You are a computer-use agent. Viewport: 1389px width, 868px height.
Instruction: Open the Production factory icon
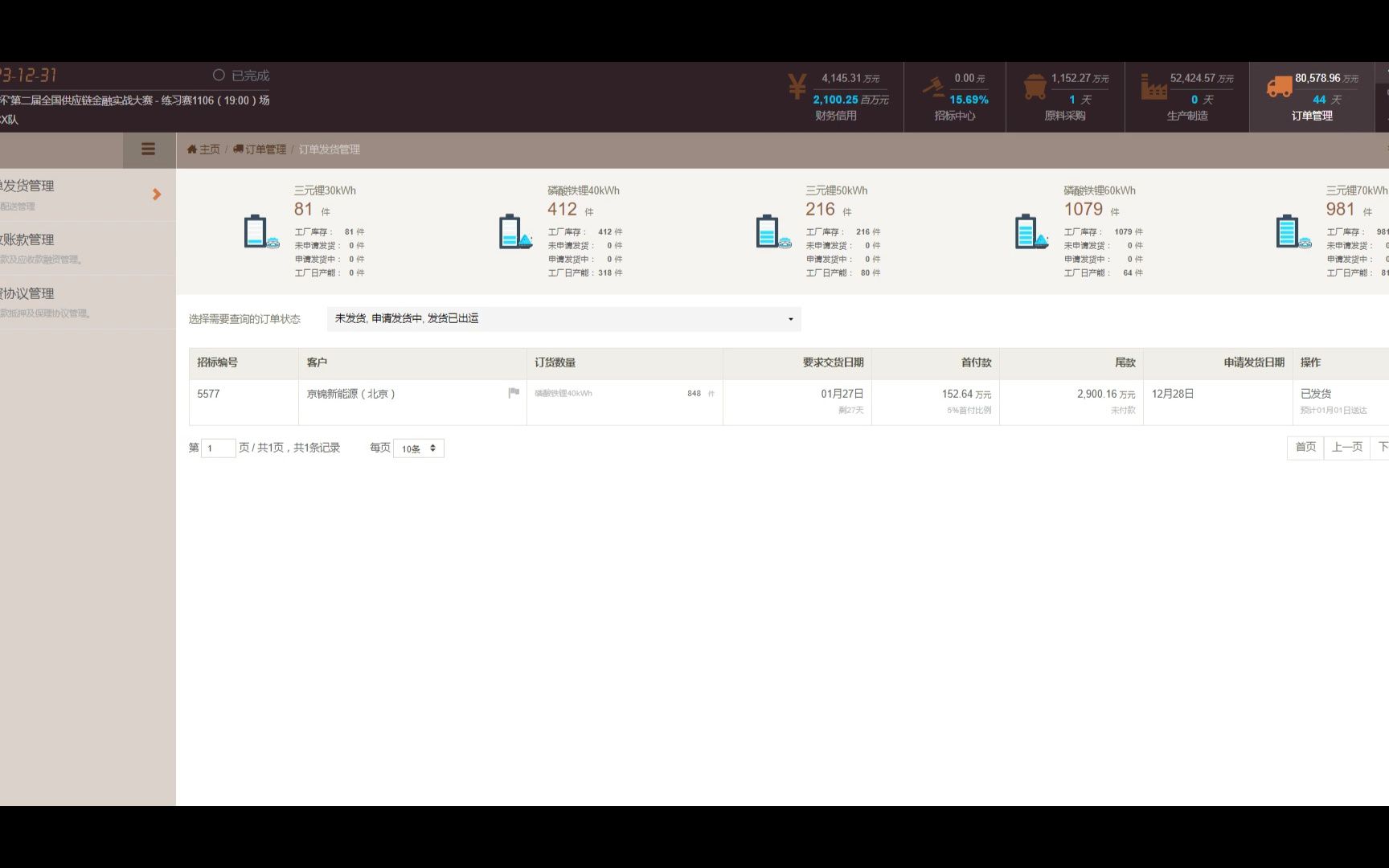pos(1153,86)
